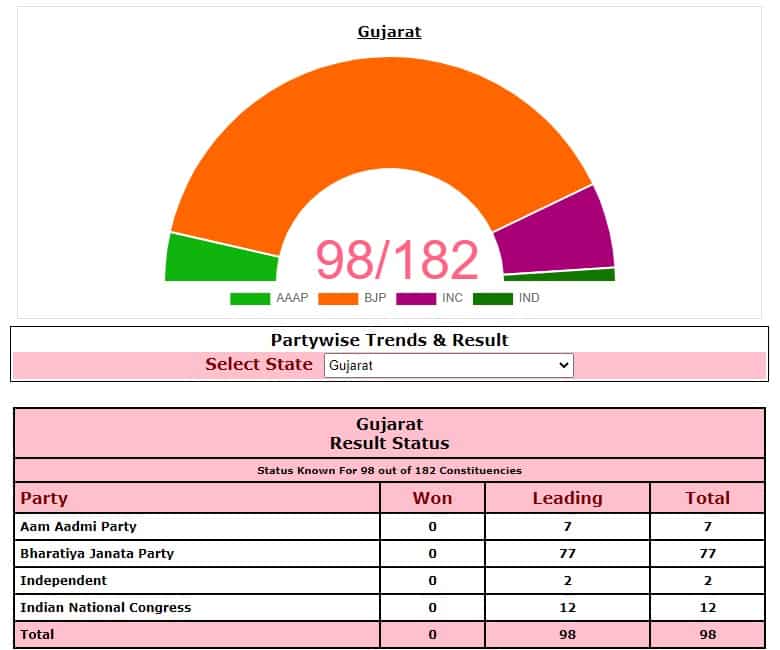Select the Indian National Congress row name
780x650 pixels.
[x=105, y=608]
